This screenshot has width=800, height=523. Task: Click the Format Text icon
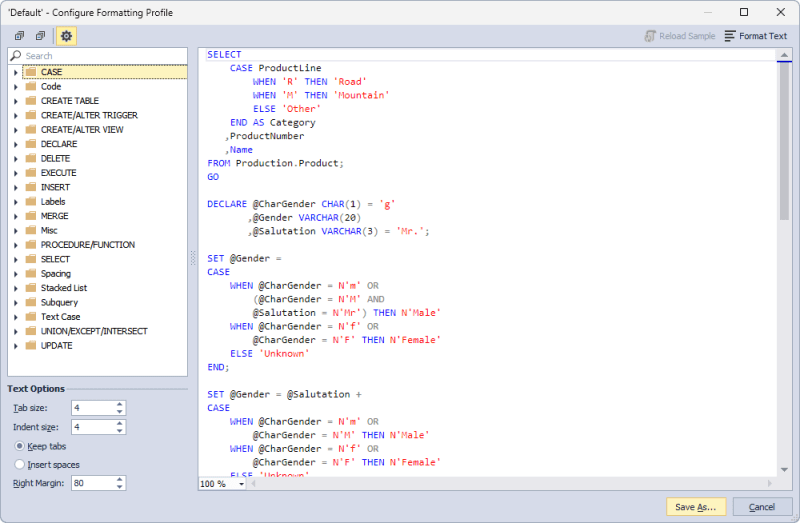pos(730,36)
